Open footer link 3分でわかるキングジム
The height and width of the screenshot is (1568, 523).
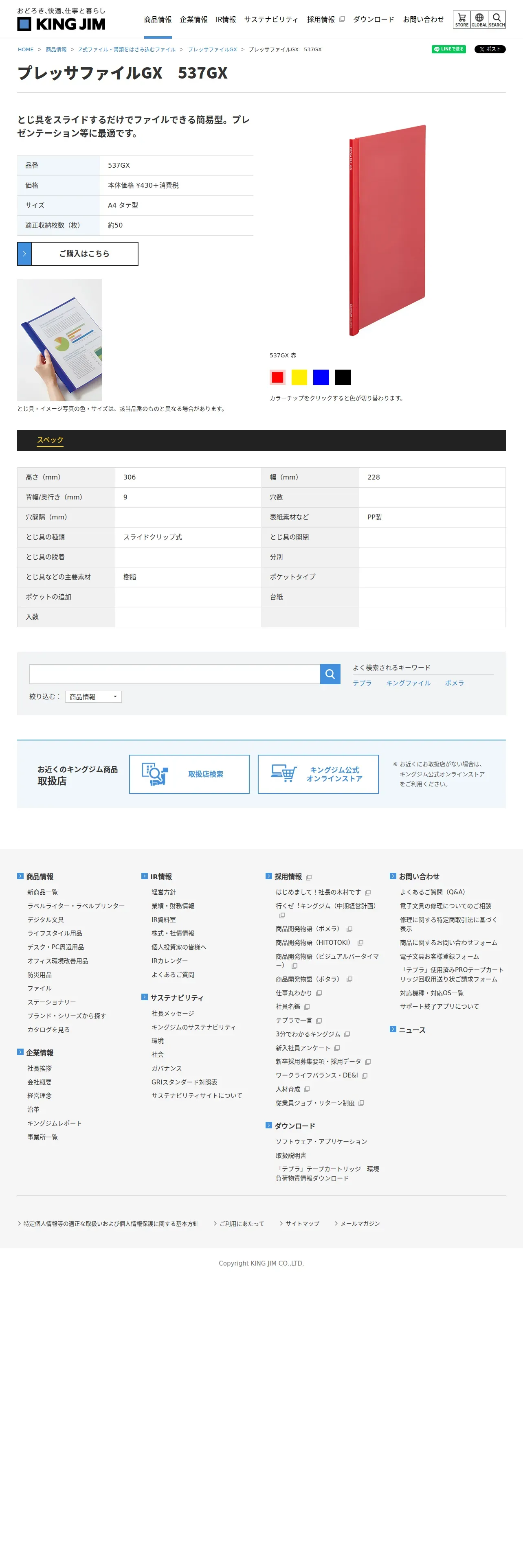(308, 1034)
